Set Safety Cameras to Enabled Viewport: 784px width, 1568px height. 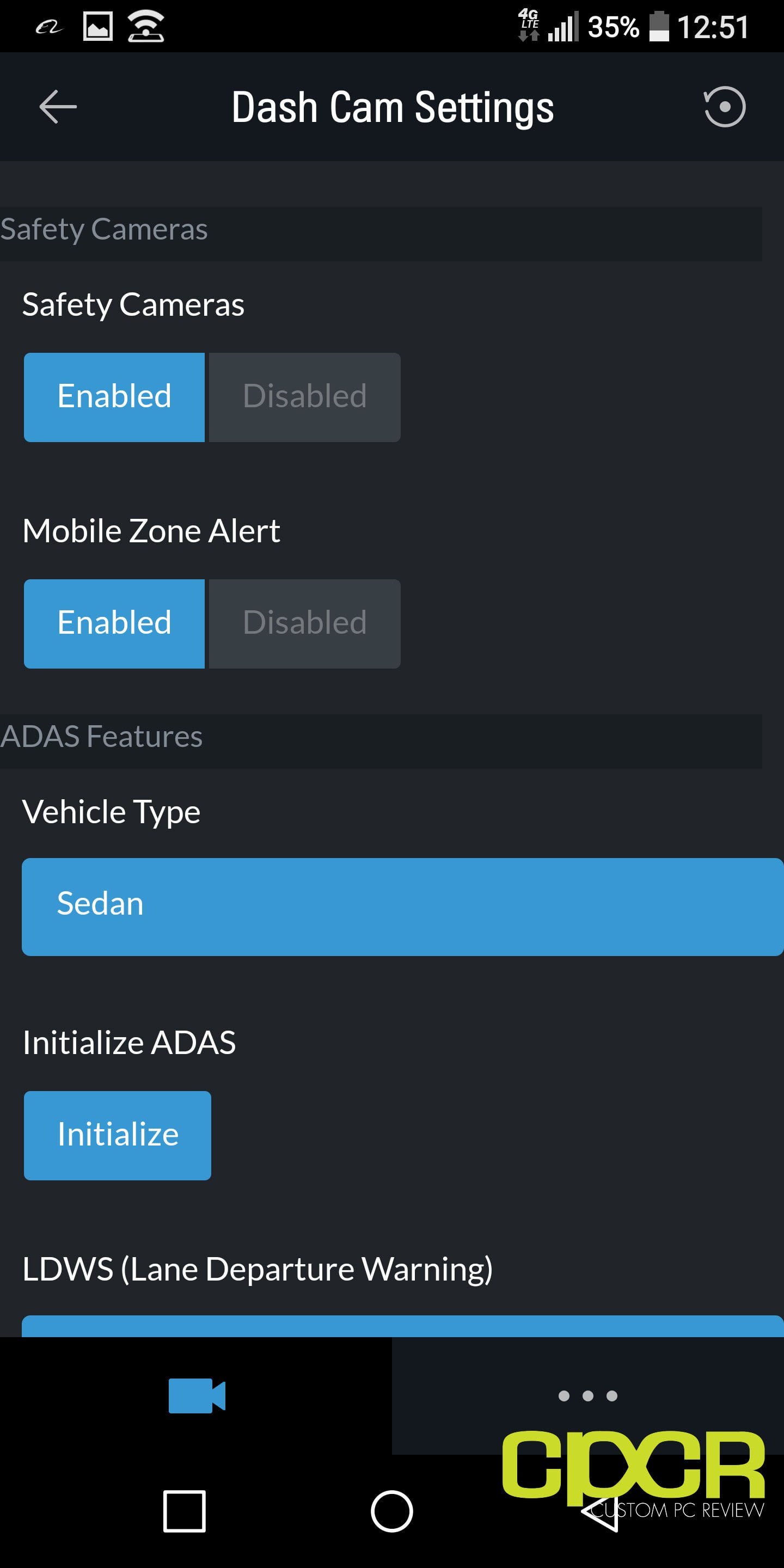click(114, 397)
